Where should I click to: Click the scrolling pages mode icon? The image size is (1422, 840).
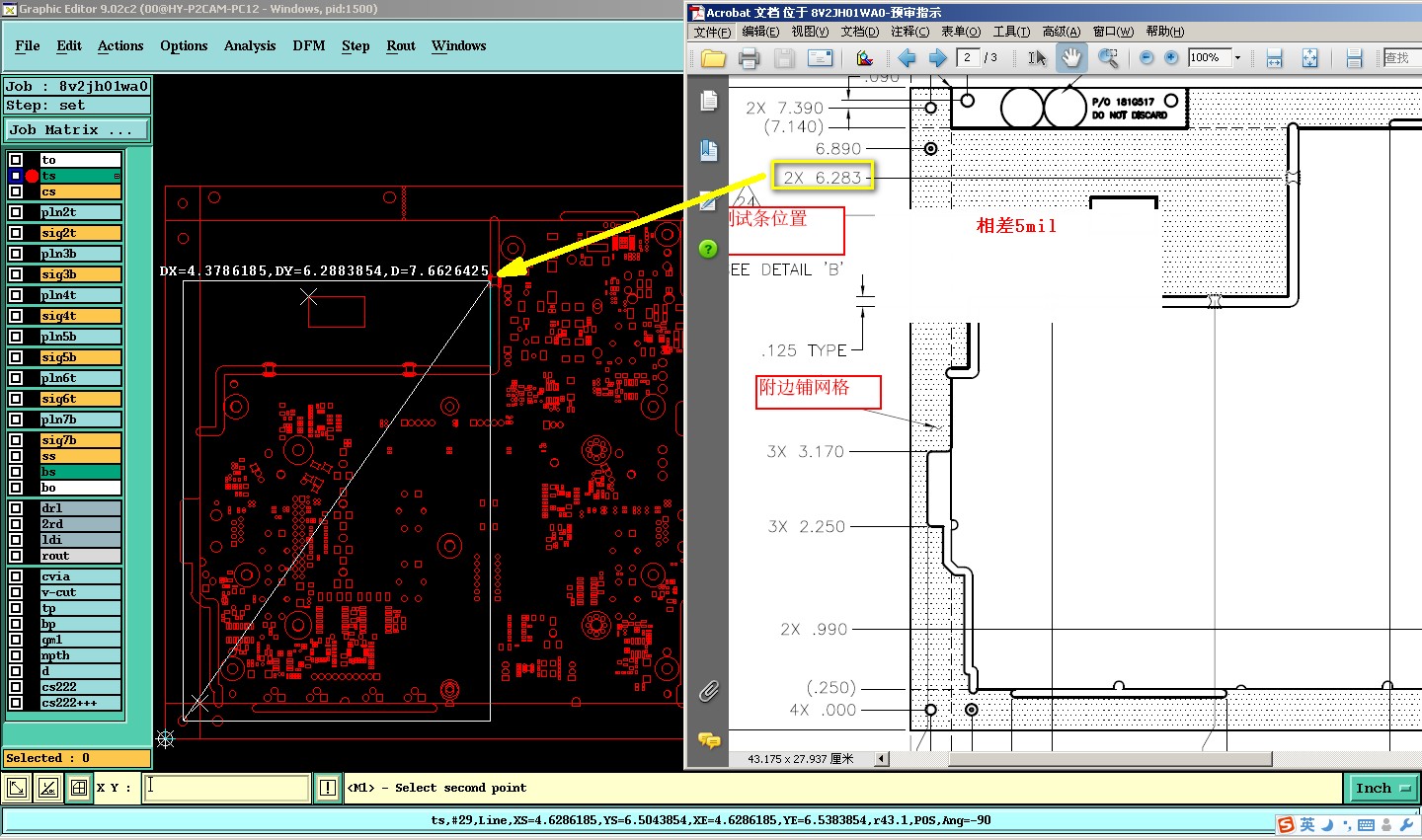click(1354, 58)
